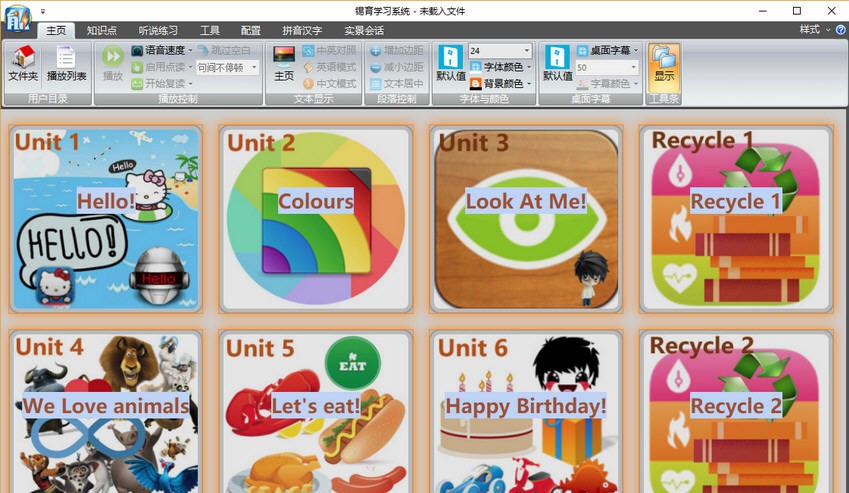The height and width of the screenshot is (493, 849).
Task: Open the 播放列表 playlist
Action: pos(66,64)
